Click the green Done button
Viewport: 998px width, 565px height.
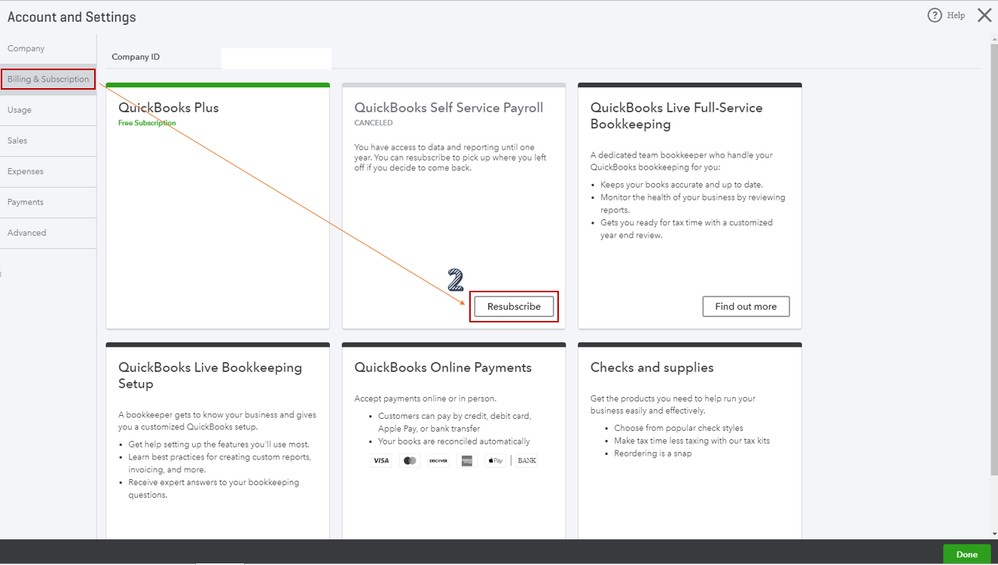pyautogui.click(x=966, y=554)
